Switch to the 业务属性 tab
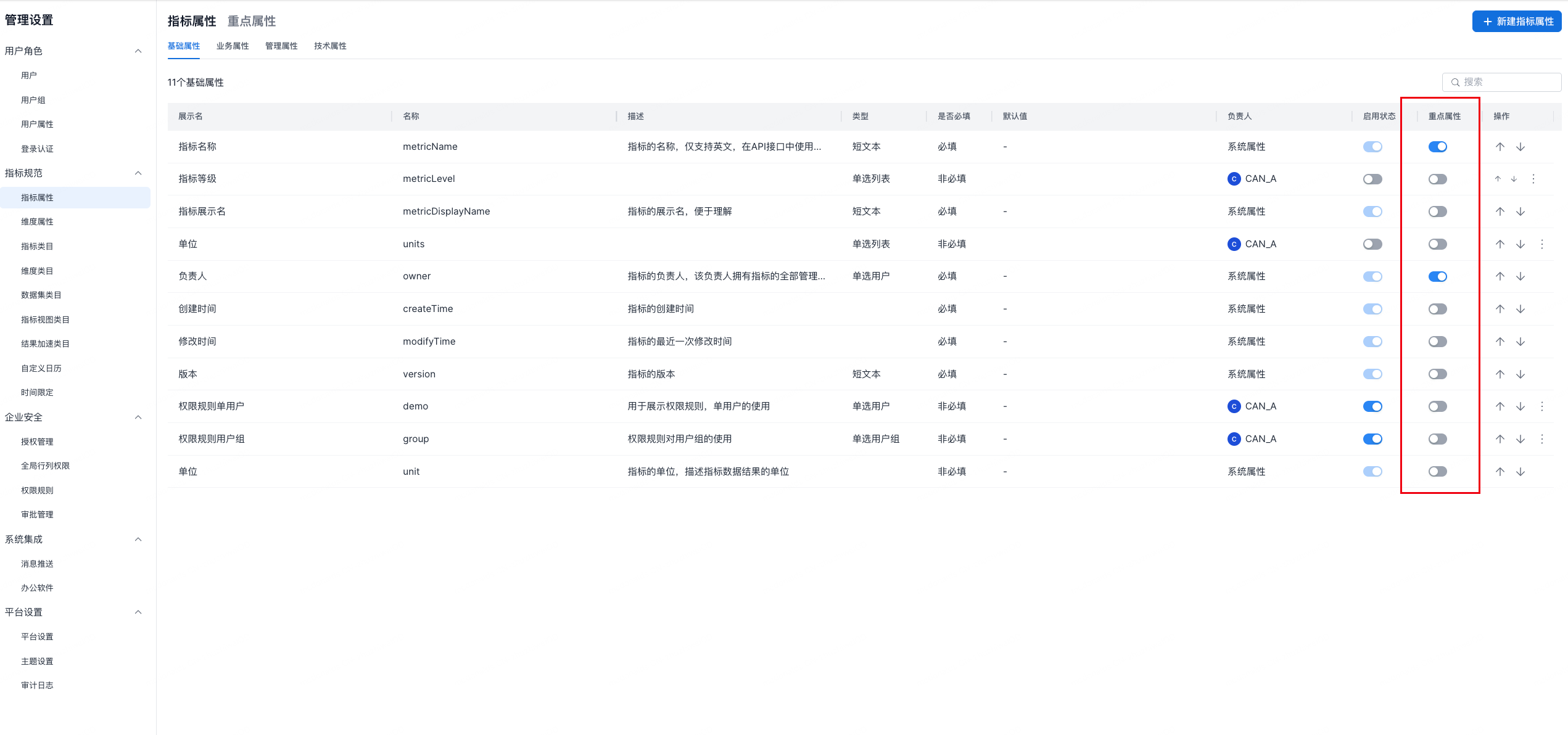 (233, 46)
